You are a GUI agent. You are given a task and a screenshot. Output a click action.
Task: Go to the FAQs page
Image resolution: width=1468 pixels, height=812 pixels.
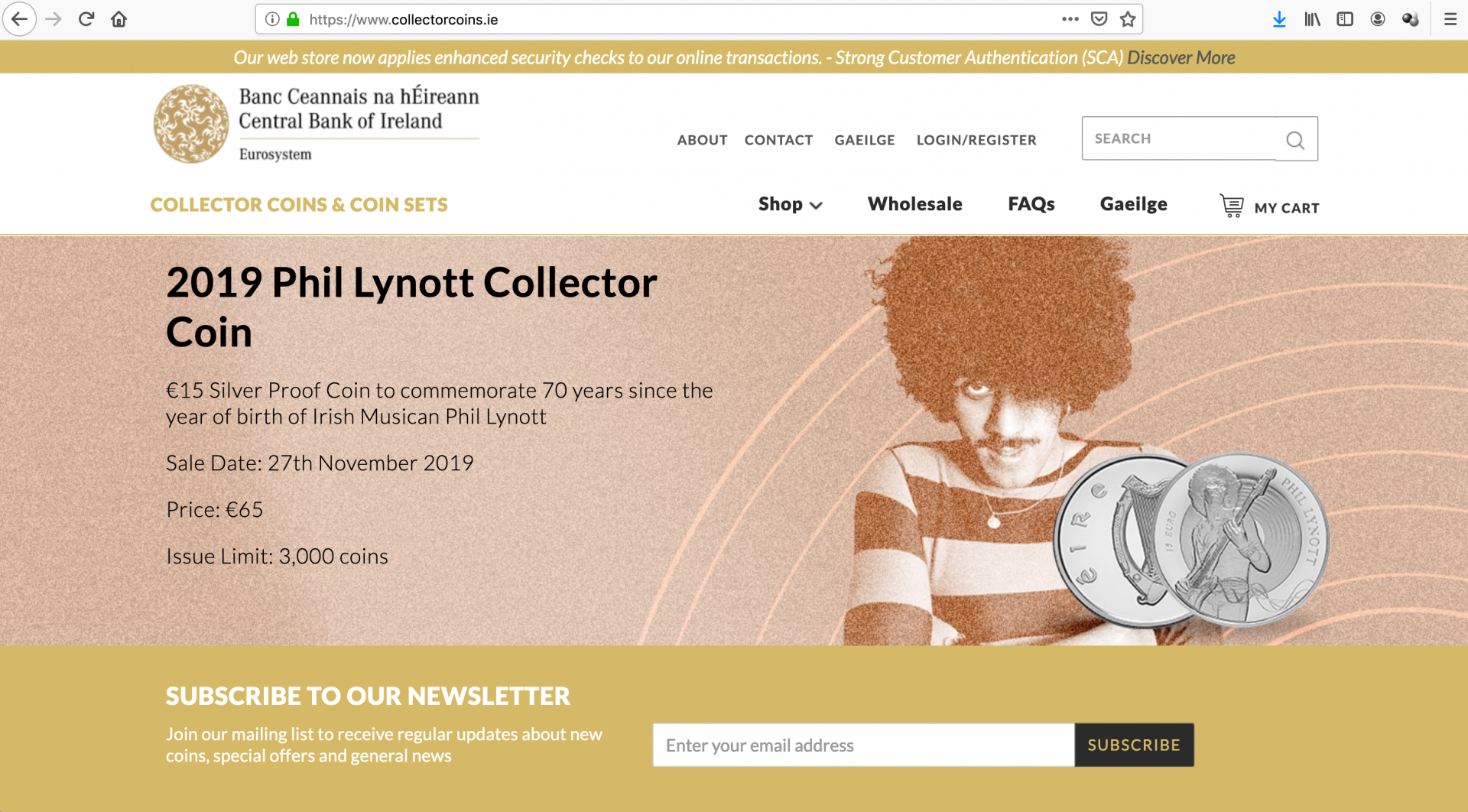1031,204
